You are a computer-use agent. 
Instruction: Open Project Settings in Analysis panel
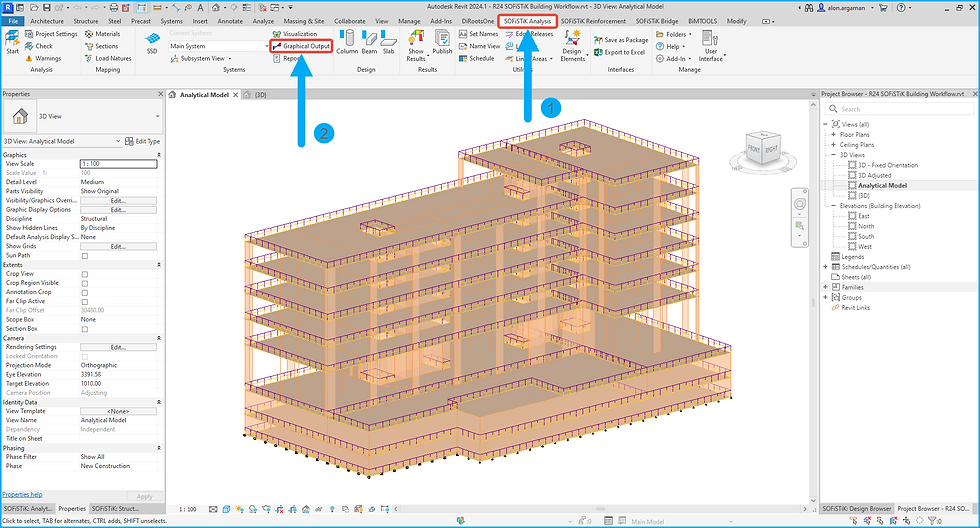[x=51, y=34]
